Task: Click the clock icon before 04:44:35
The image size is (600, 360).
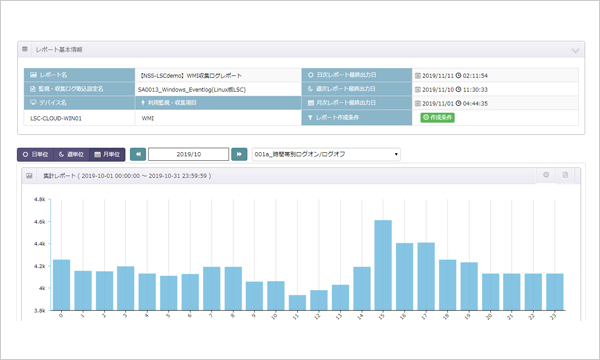Action: (458, 103)
